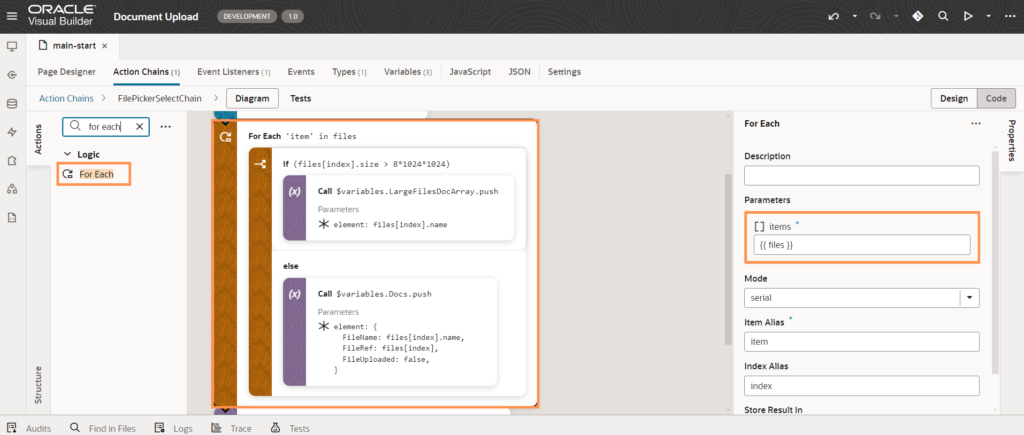Switch to Design view toggle
Screen dimensions: 1024x435
tap(952, 98)
